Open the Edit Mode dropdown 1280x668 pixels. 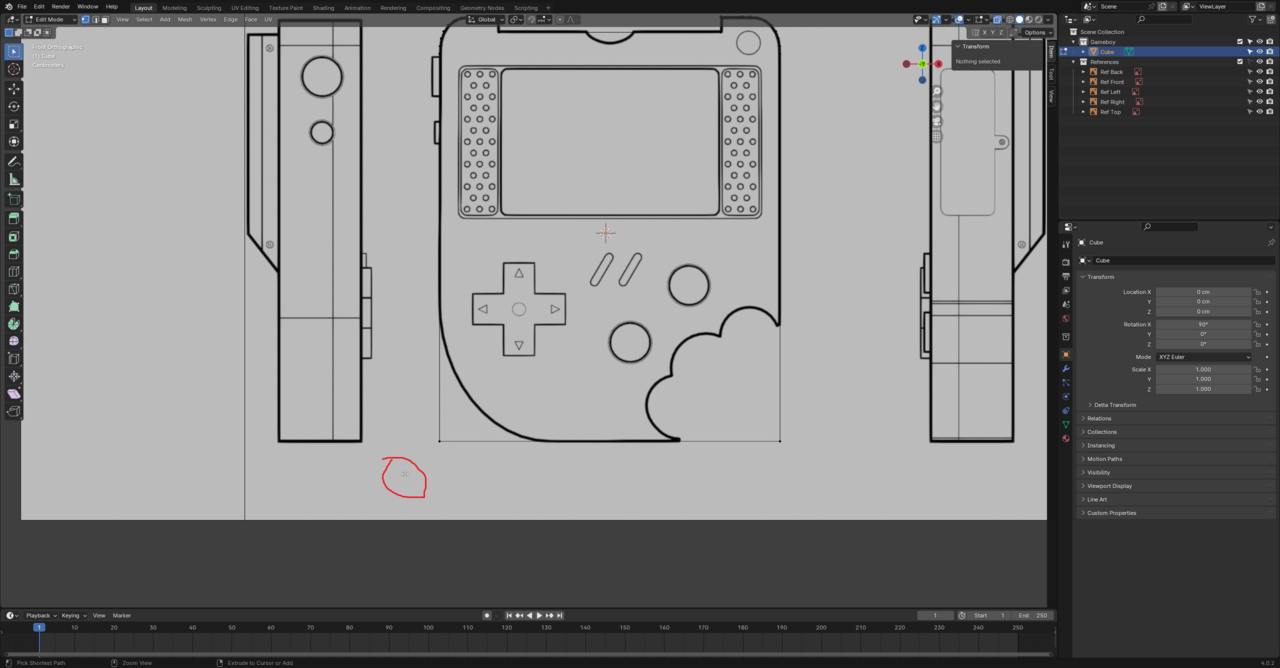click(x=50, y=19)
